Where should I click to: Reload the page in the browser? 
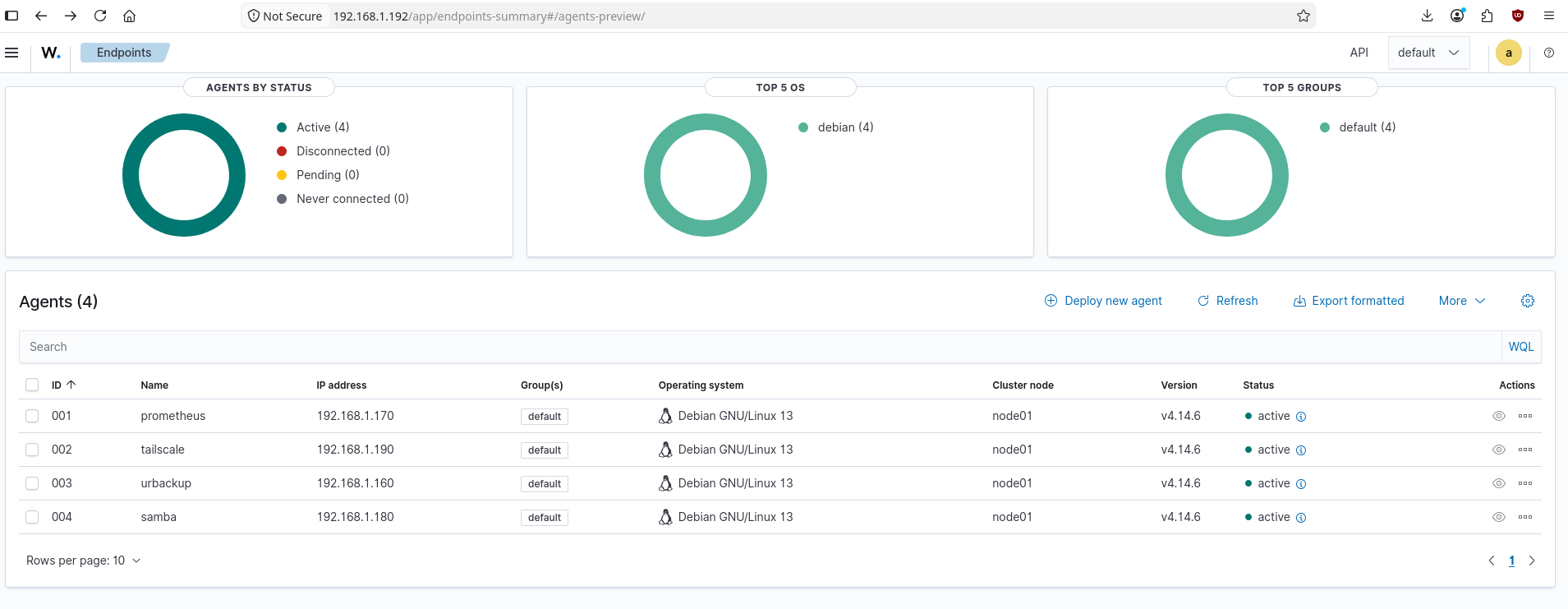(x=100, y=16)
